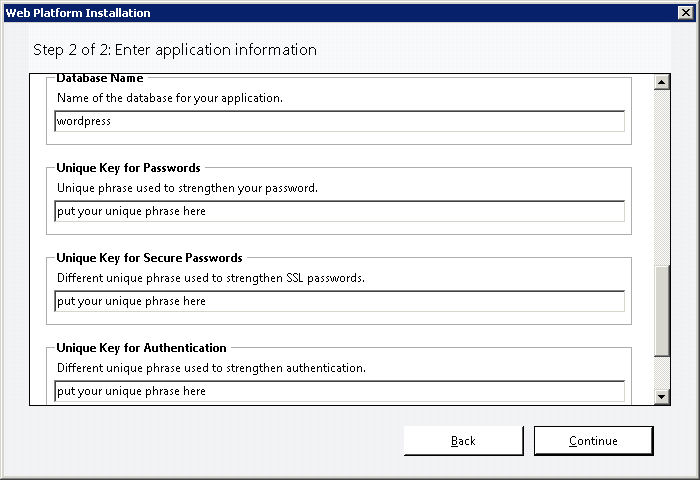
Task: Click the Unique Key for Secure Passwords heading
Action: pos(150,258)
